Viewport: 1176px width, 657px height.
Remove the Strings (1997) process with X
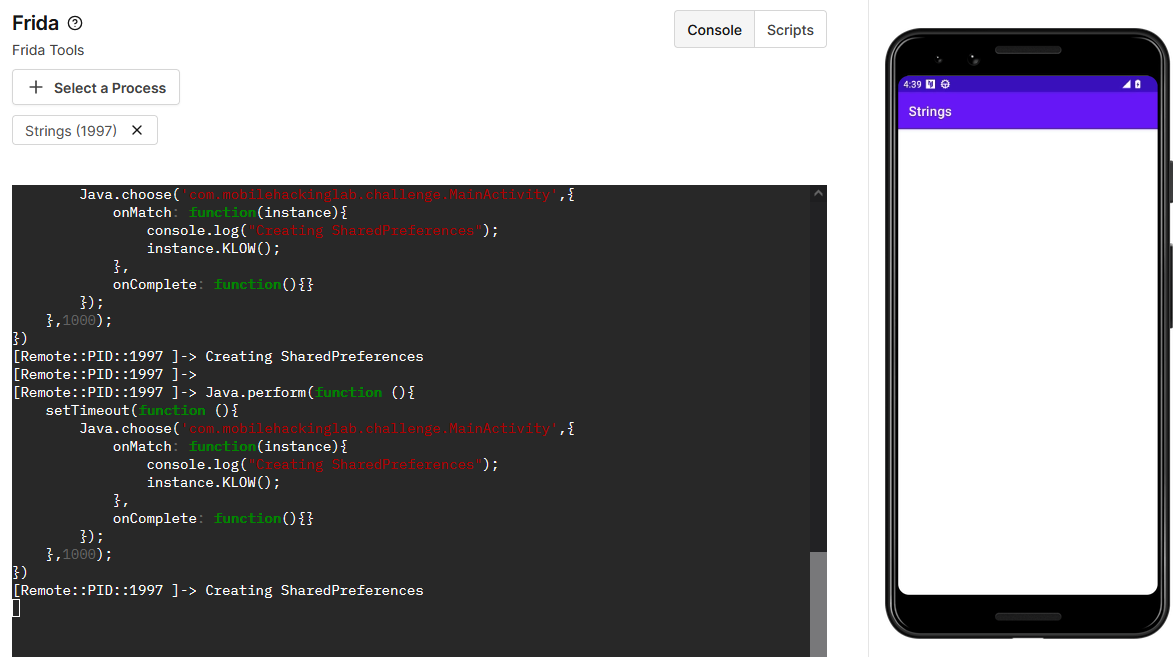pos(137,130)
